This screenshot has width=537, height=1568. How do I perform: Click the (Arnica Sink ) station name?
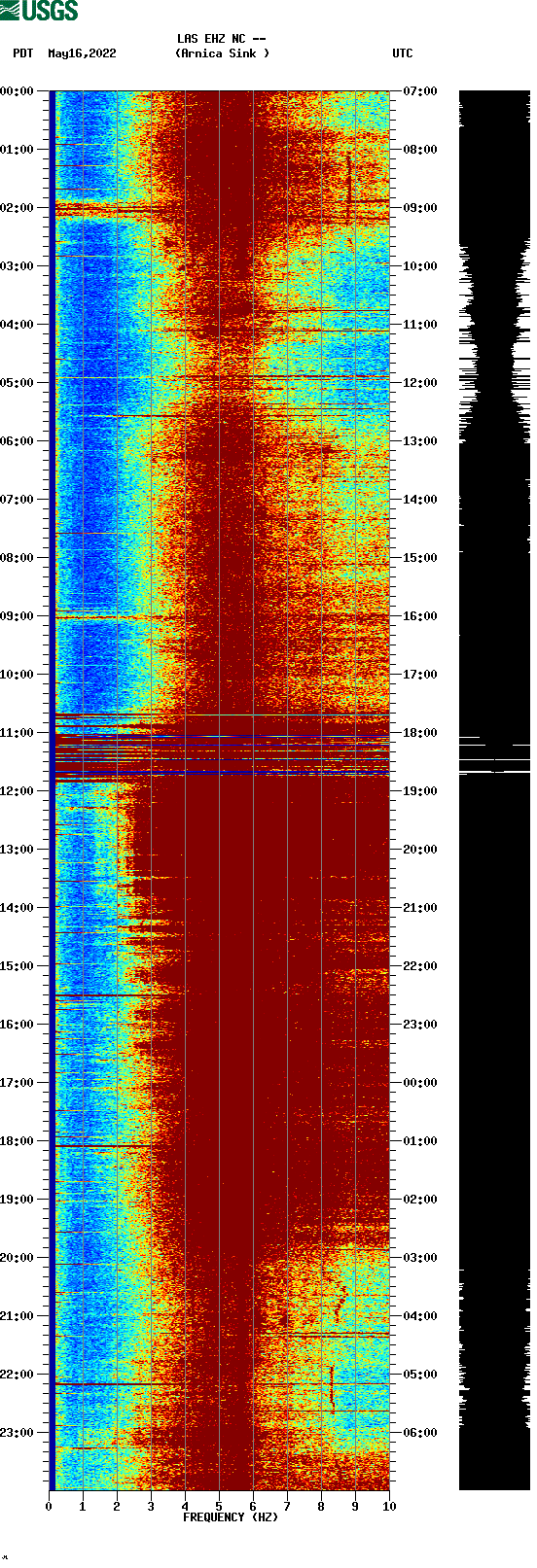click(x=222, y=53)
